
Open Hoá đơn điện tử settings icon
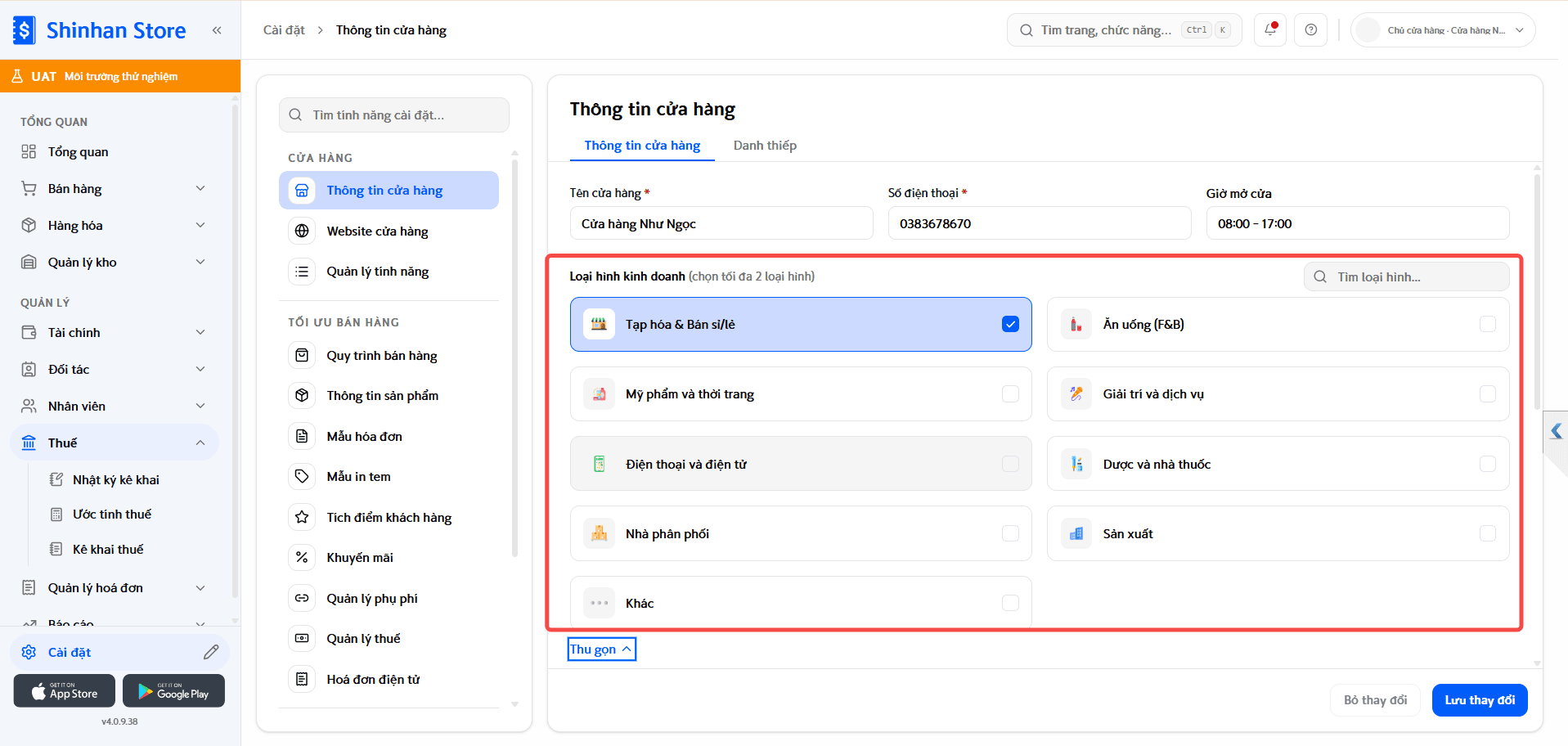(302, 679)
